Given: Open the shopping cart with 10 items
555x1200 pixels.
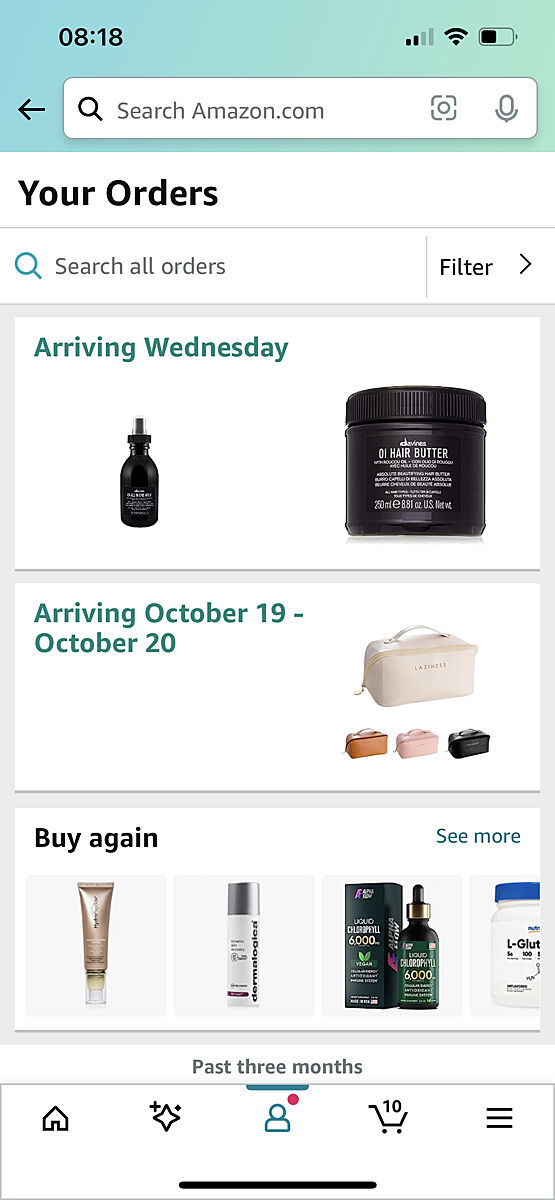Looking at the screenshot, I should click(x=388, y=1115).
